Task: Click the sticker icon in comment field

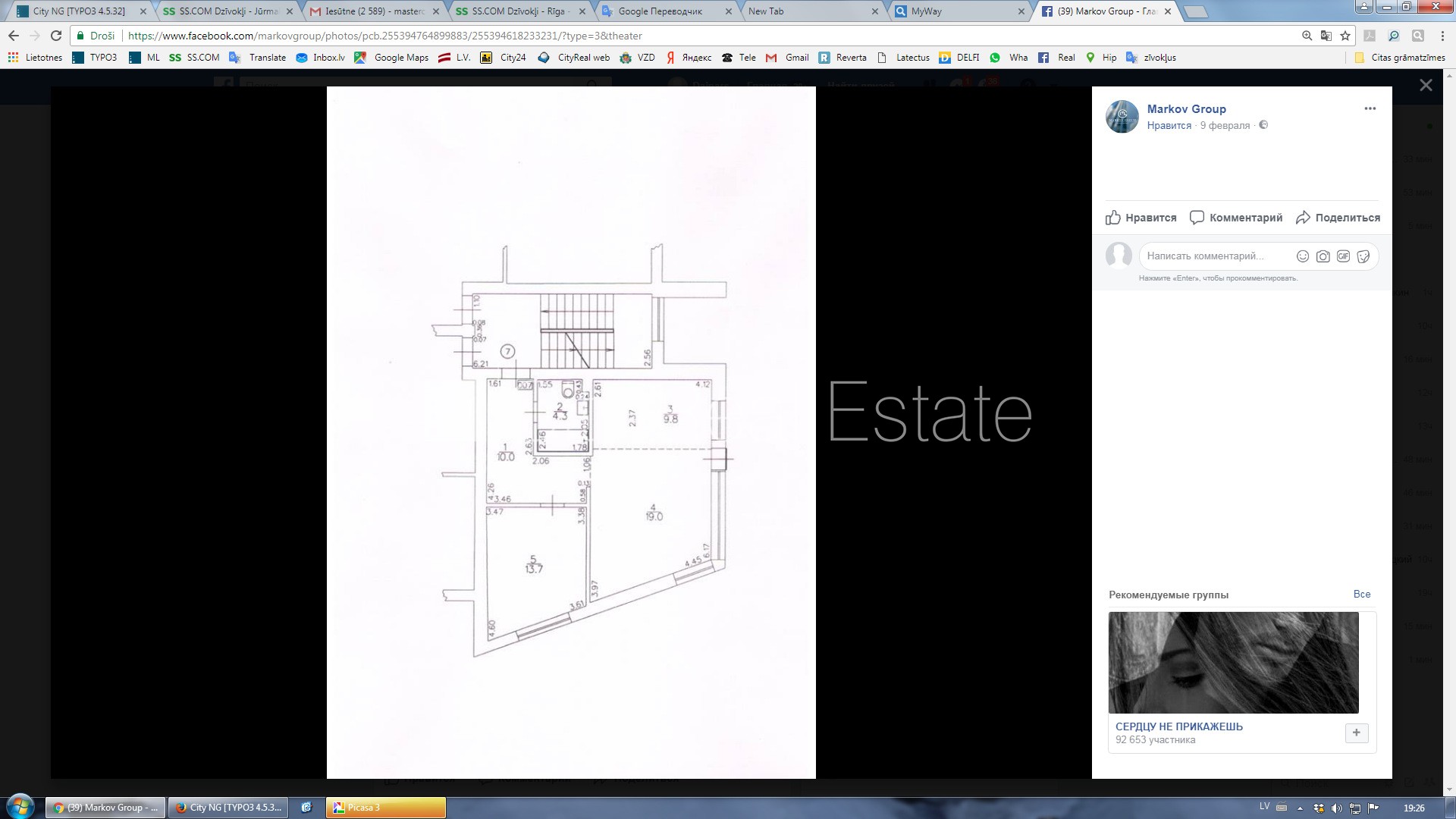Action: tap(1363, 256)
